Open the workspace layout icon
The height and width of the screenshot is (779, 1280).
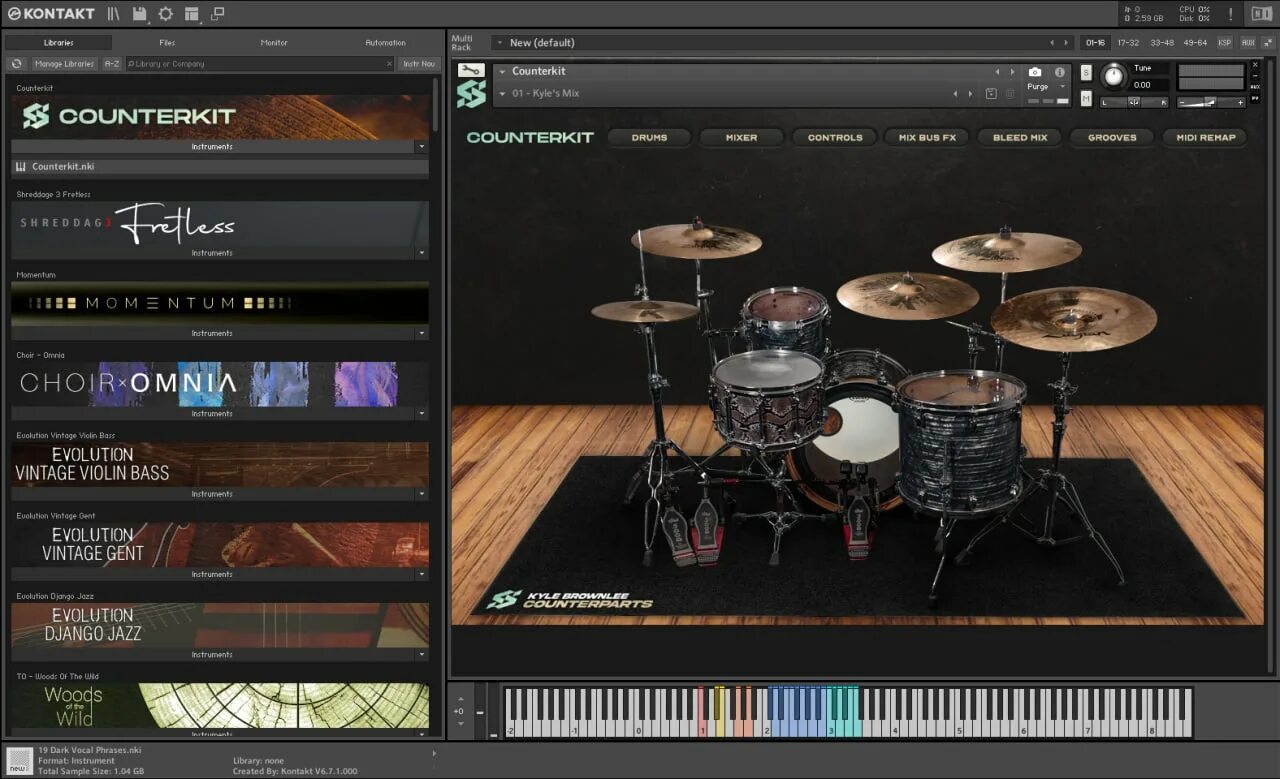pos(191,14)
